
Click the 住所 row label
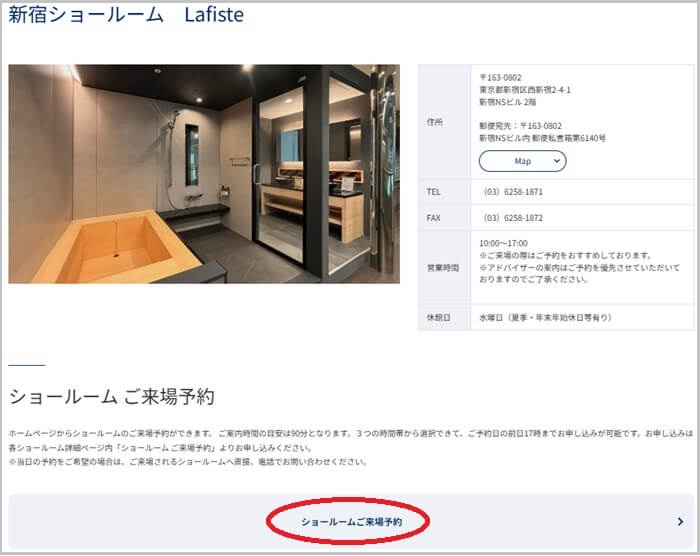[435, 122]
